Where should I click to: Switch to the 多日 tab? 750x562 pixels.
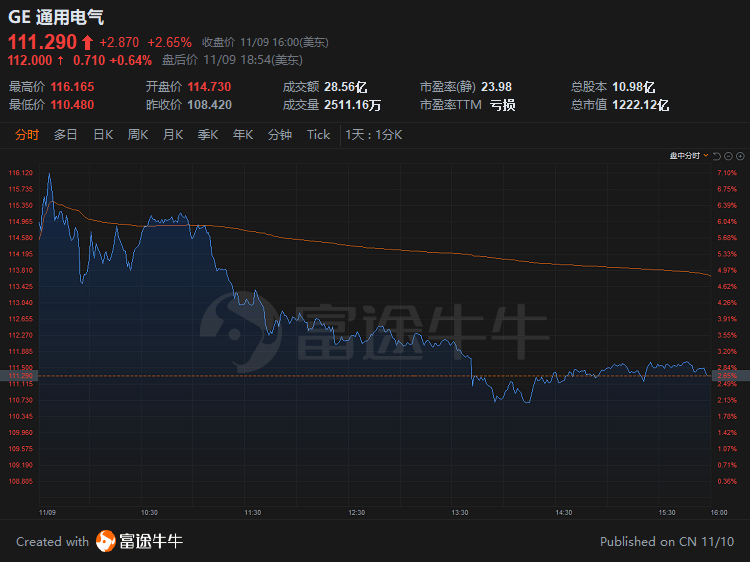[x=66, y=135]
